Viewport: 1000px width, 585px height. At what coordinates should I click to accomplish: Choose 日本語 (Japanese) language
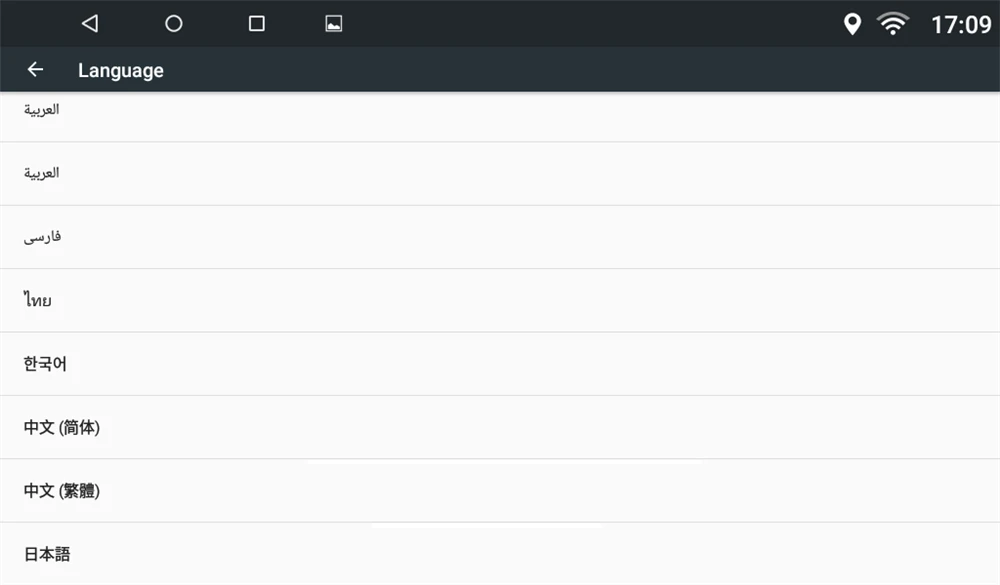tap(500, 554)
